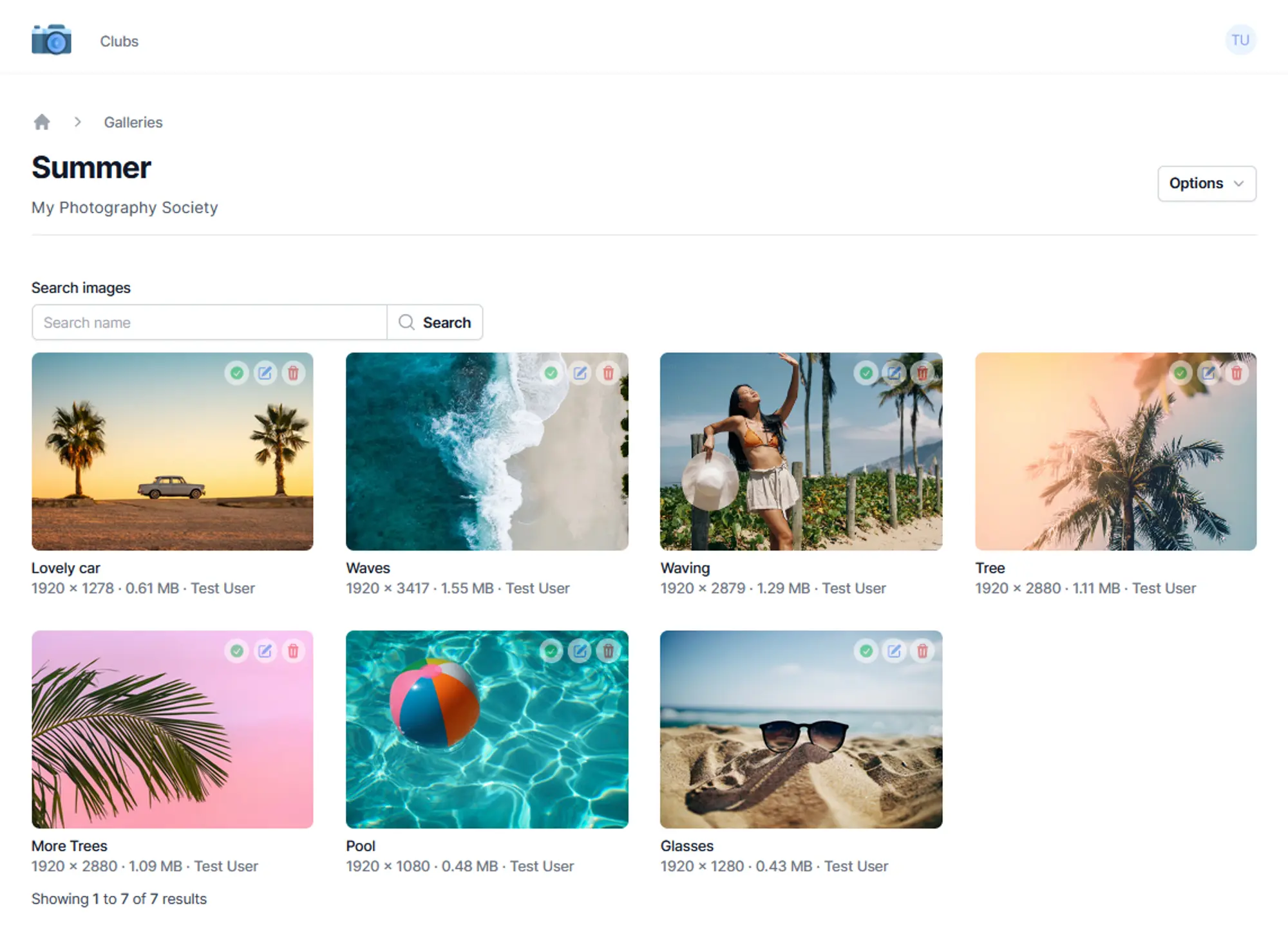Click the camera logo icon
This screenshot has width=1288, height=934.
tap(52, 40)
